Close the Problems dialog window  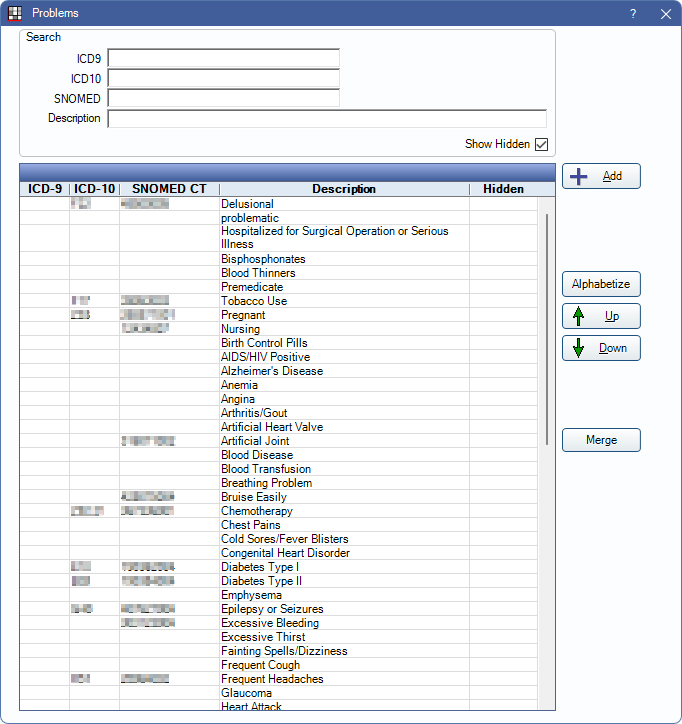coord(666,14)
